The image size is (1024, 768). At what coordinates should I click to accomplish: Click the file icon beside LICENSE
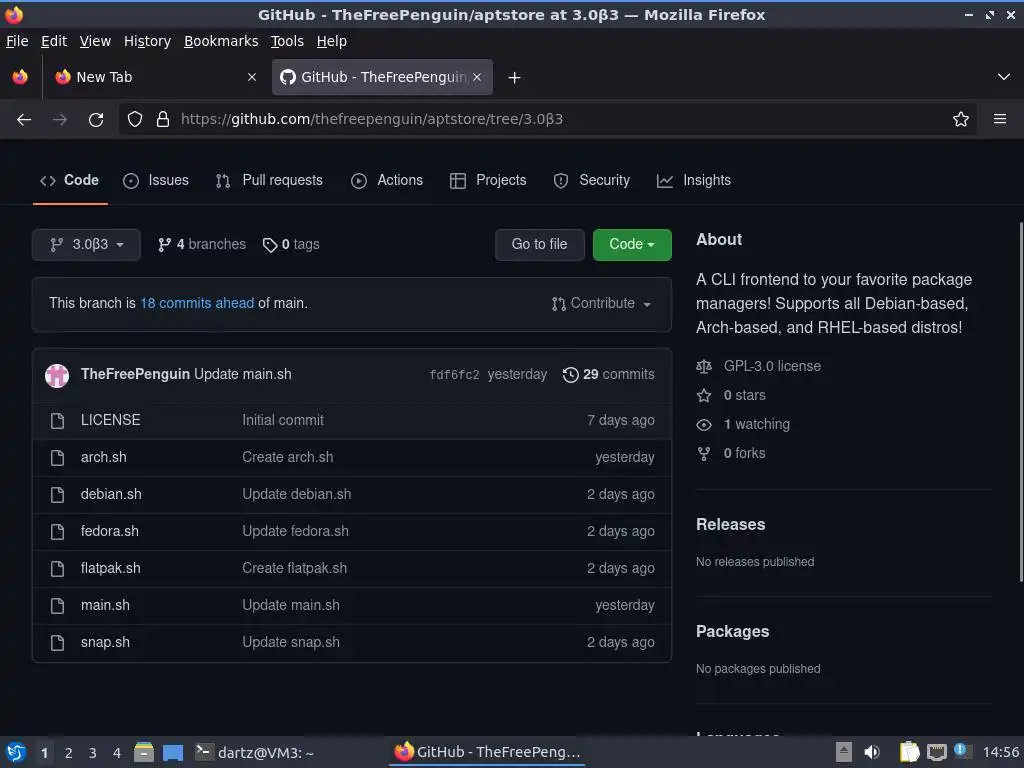pos(57,421)
